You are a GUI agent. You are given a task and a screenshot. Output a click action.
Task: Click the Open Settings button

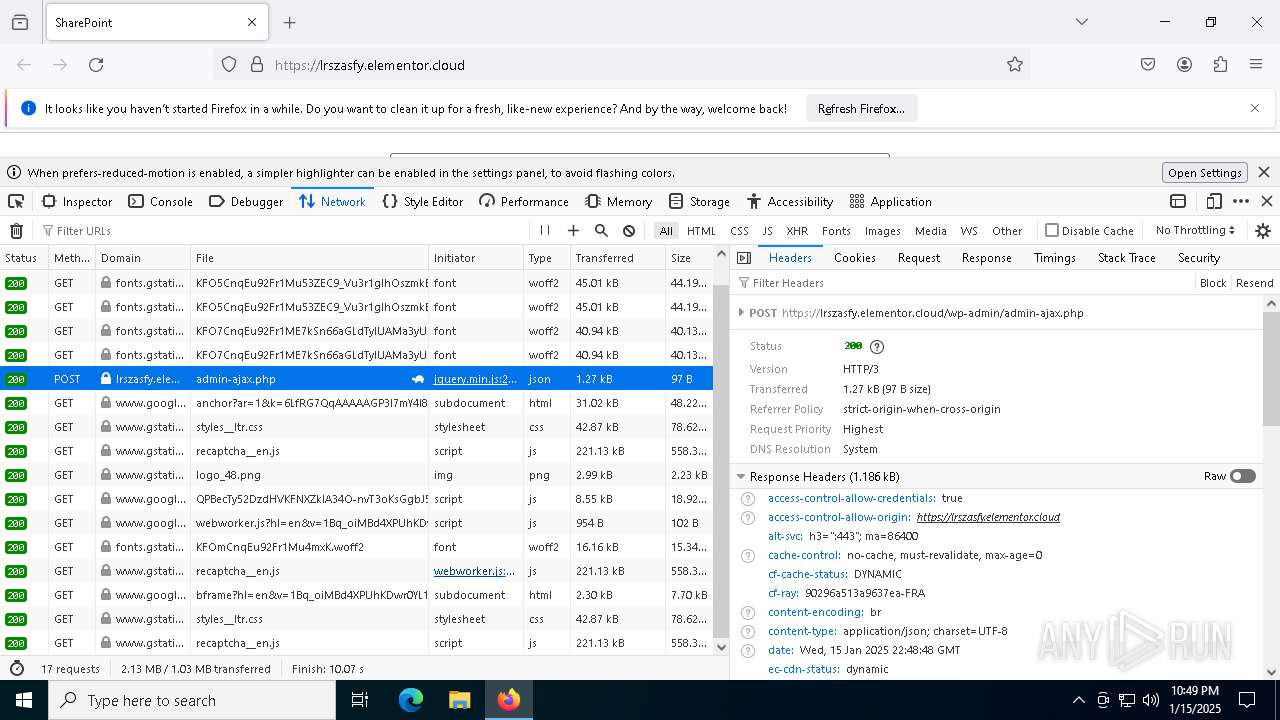[x=1205, y=173]
